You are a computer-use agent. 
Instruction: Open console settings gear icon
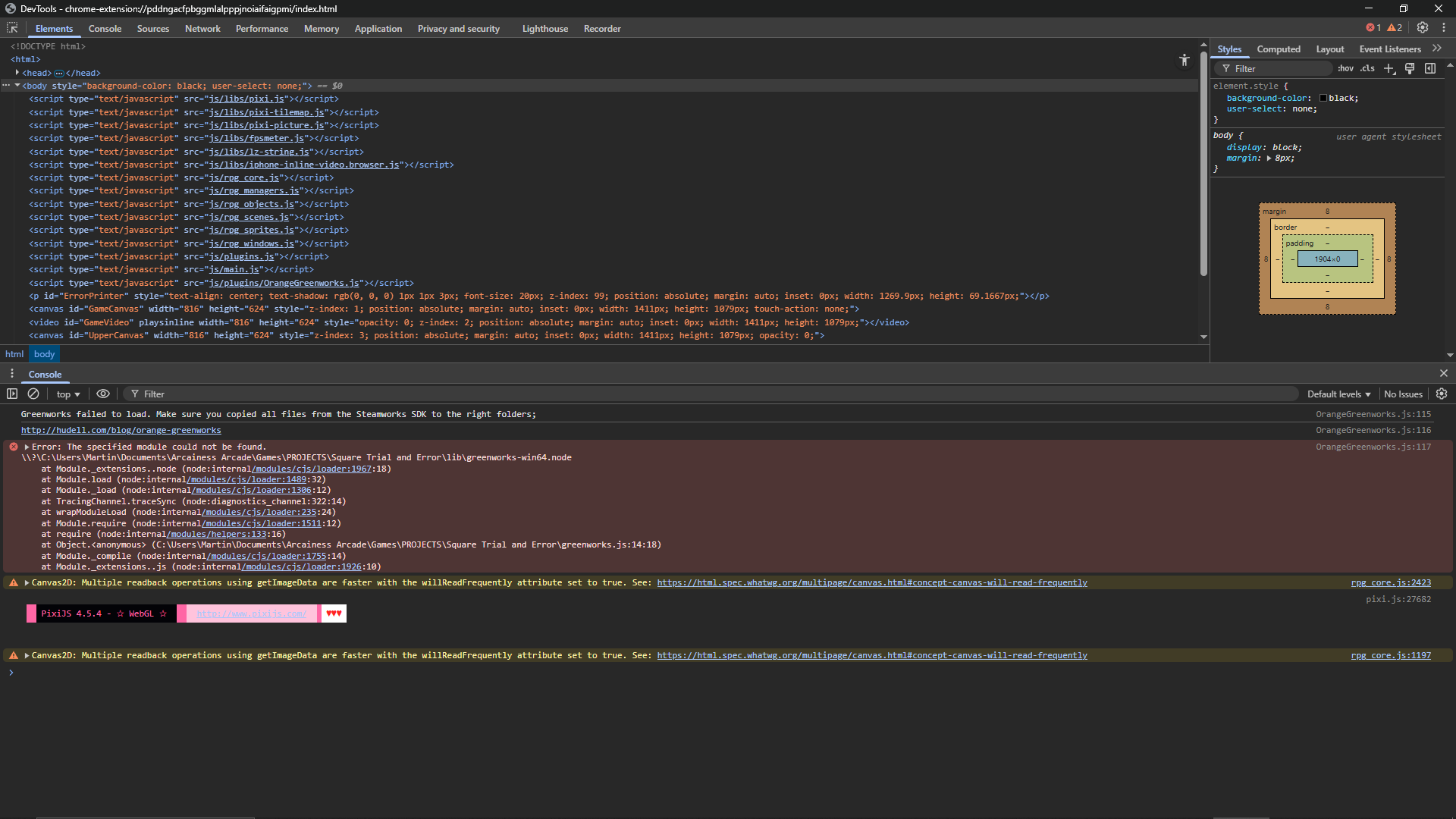[1442, 394]
